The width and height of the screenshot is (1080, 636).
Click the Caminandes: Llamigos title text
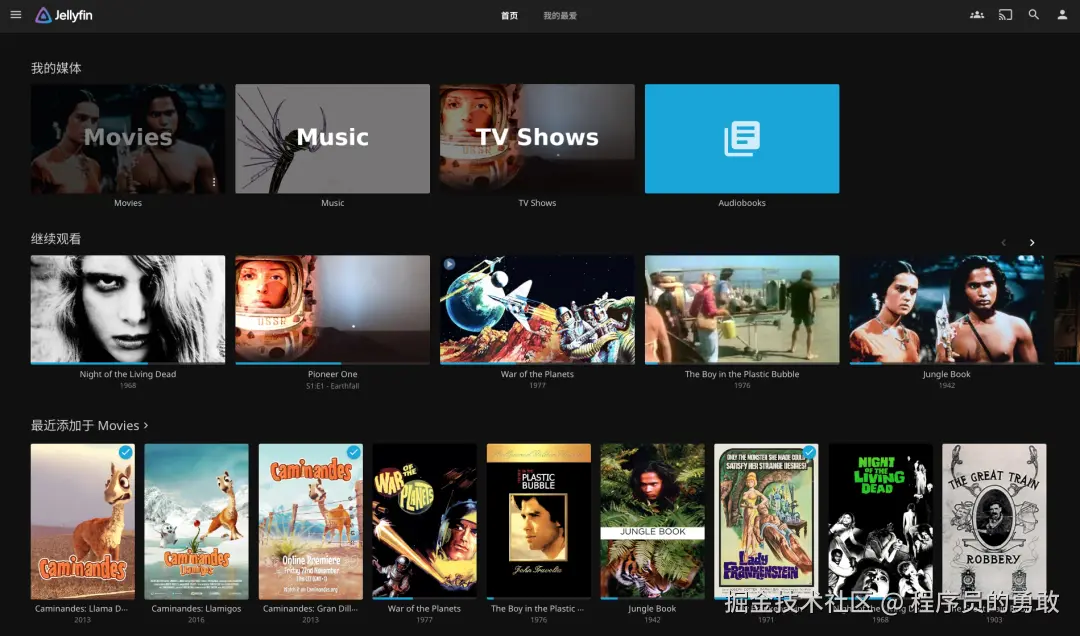tap(196, 608)
